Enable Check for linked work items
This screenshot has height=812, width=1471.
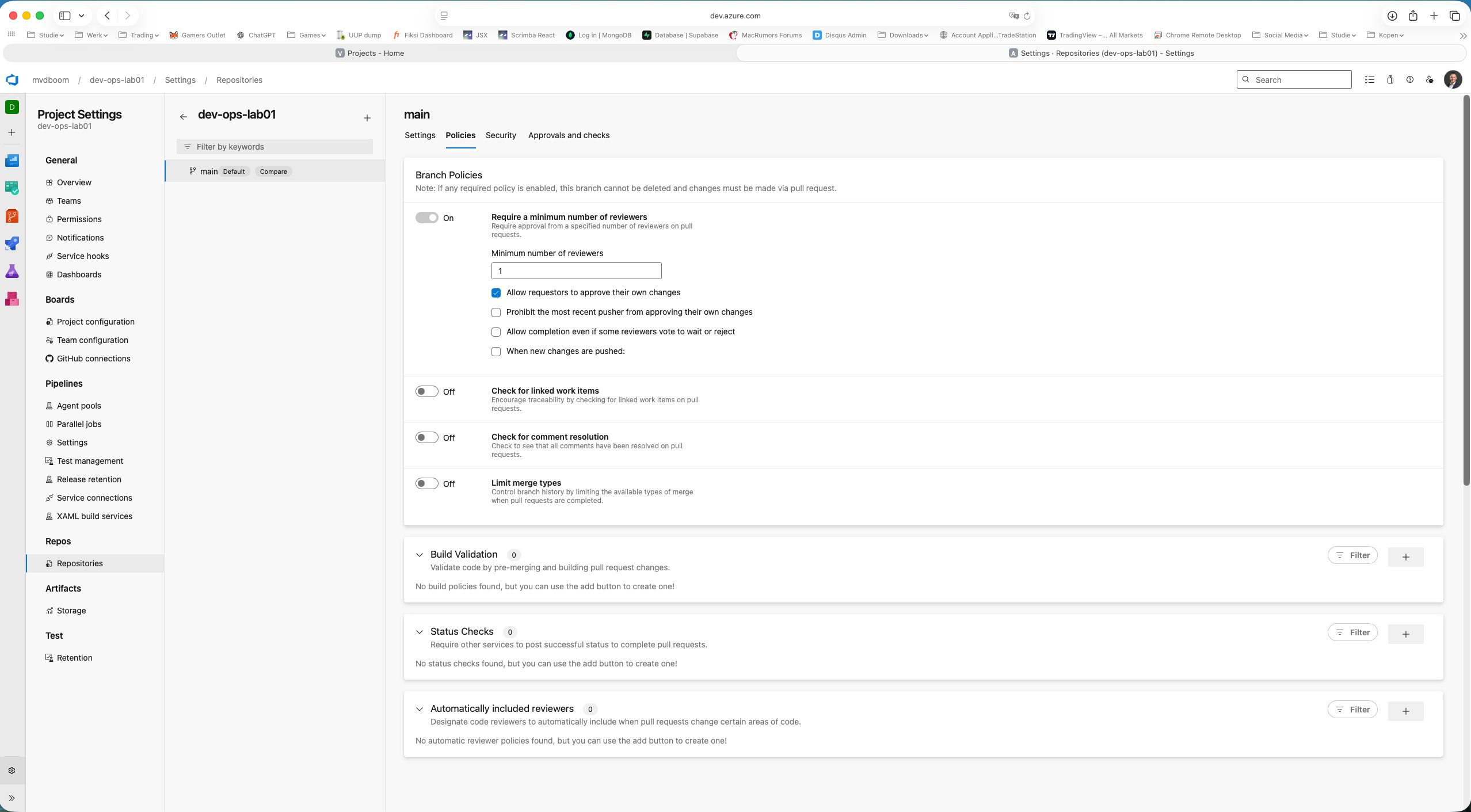[x=426, y=391]
